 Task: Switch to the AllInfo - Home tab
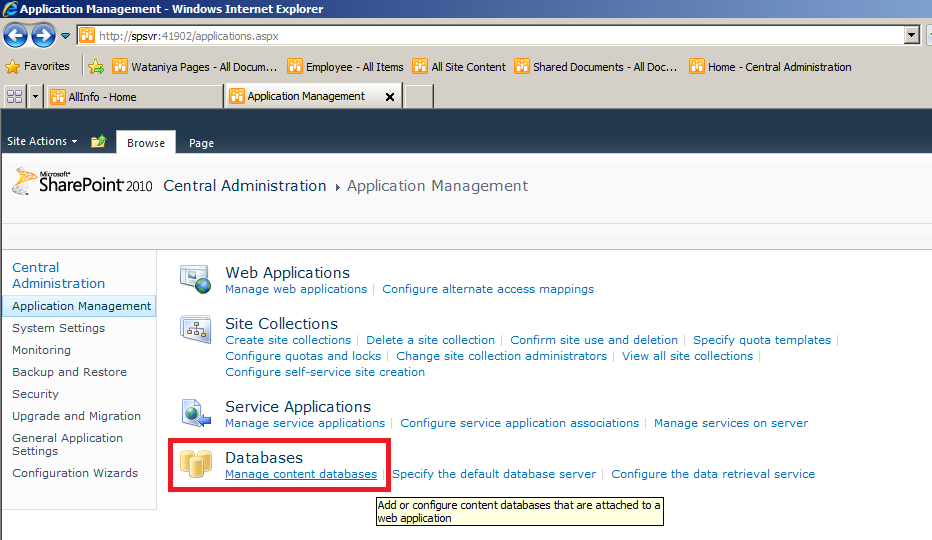click(134, 96)
